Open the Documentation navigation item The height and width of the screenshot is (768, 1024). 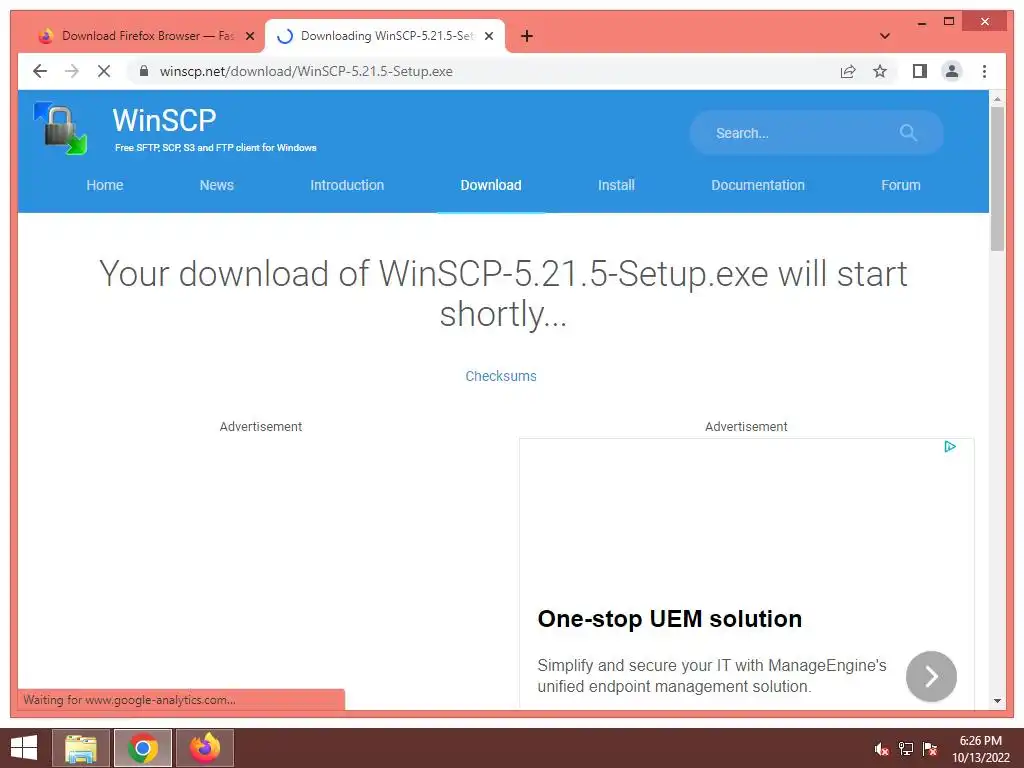coord(758,185)
